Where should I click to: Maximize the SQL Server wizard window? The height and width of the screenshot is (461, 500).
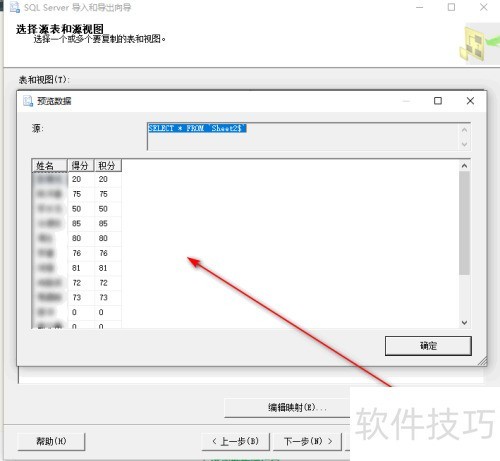pyautogui.click(x=451, y=7)
